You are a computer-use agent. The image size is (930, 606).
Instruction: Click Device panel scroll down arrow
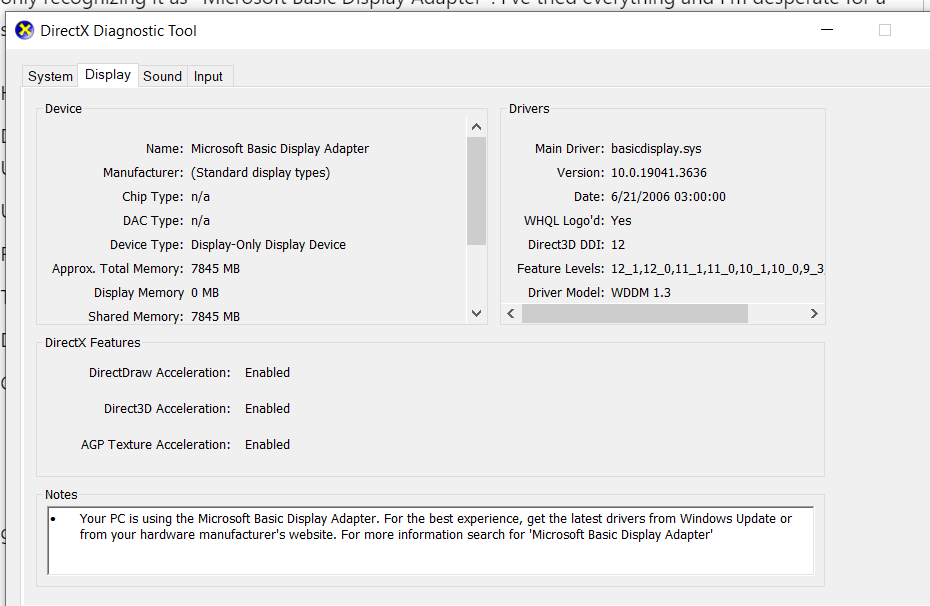click(476, 313)
